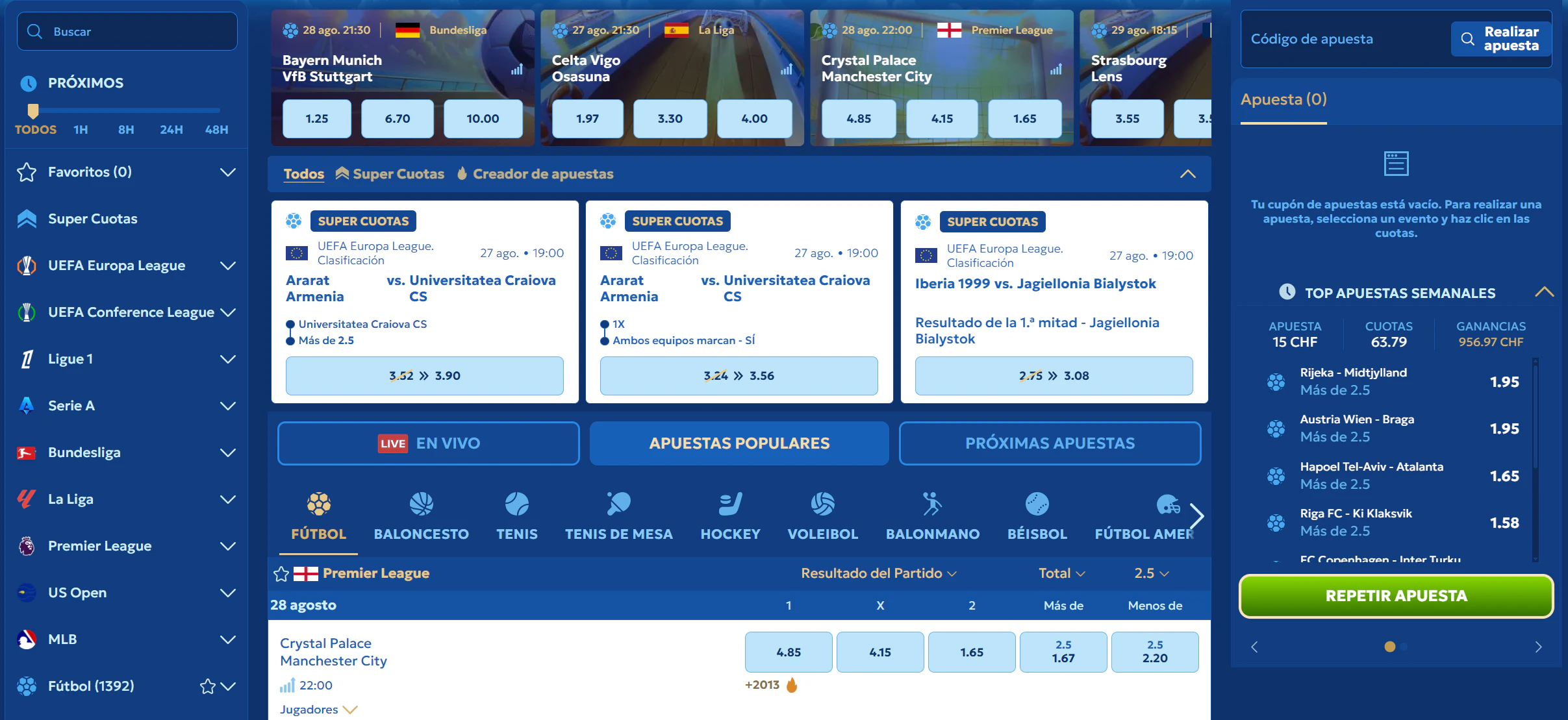Select super odds 3.24 » 3.56 button
This screenshot has height=720, width=1568.
(x=739, y=376)
